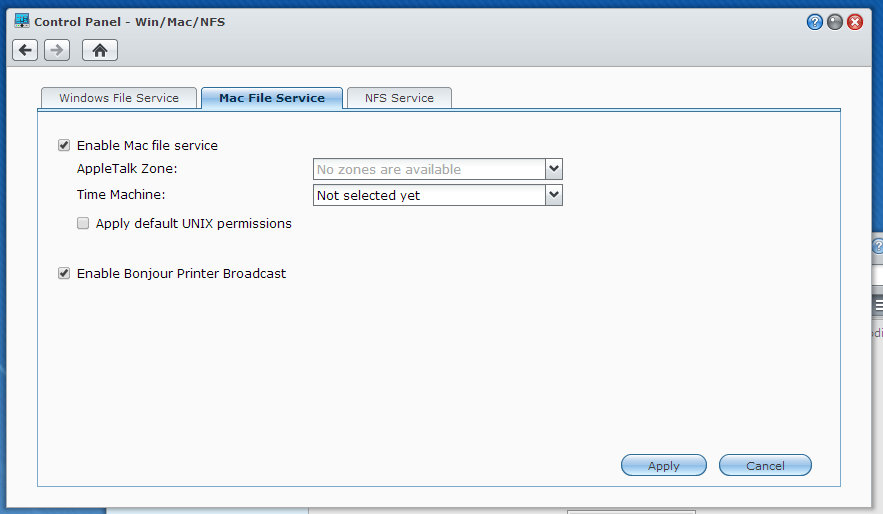
Task: Select the Mac File Service tab
Action: [272, 98]
